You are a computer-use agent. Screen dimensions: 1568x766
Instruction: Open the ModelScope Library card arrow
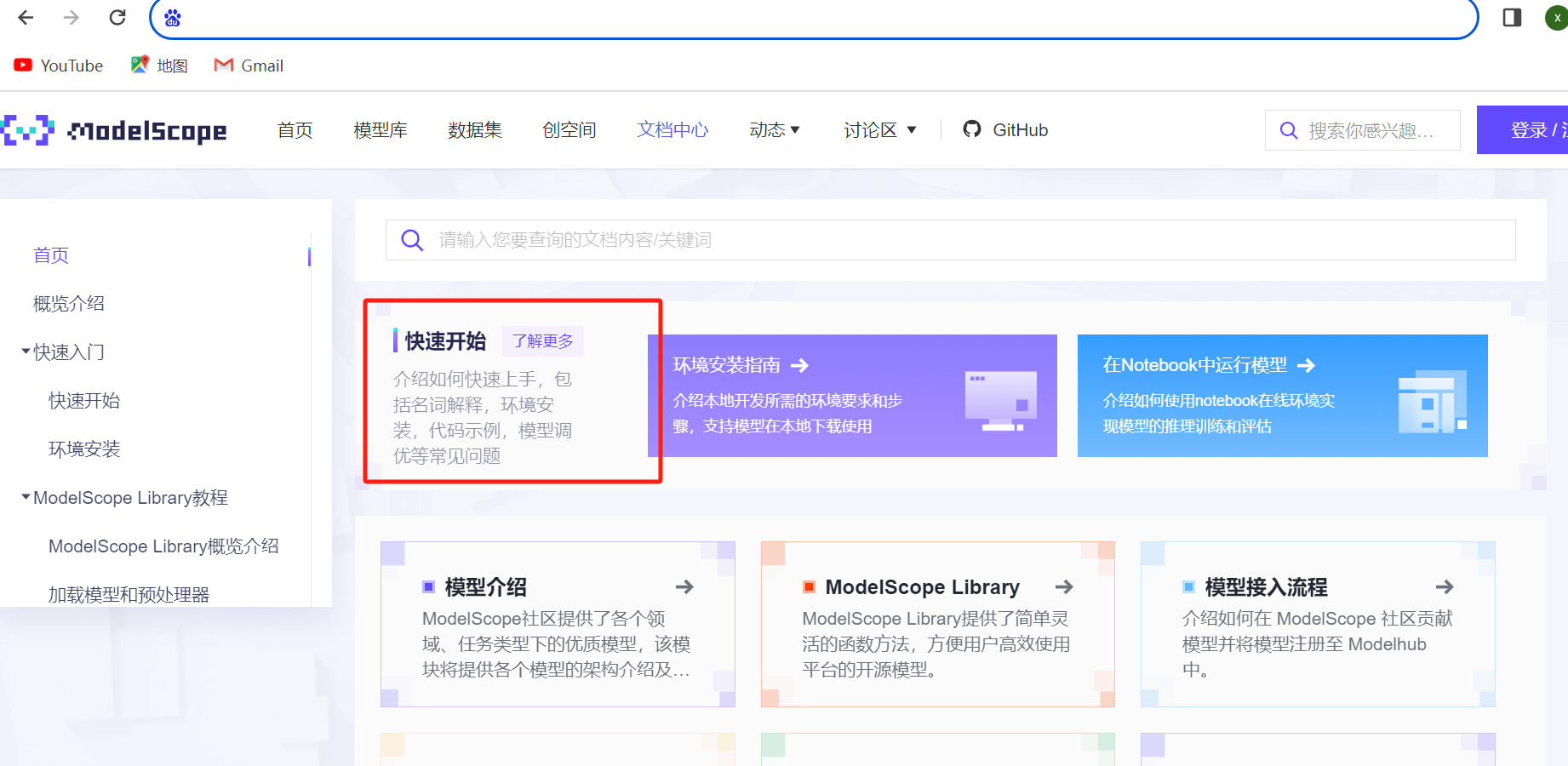[1064, 586]
